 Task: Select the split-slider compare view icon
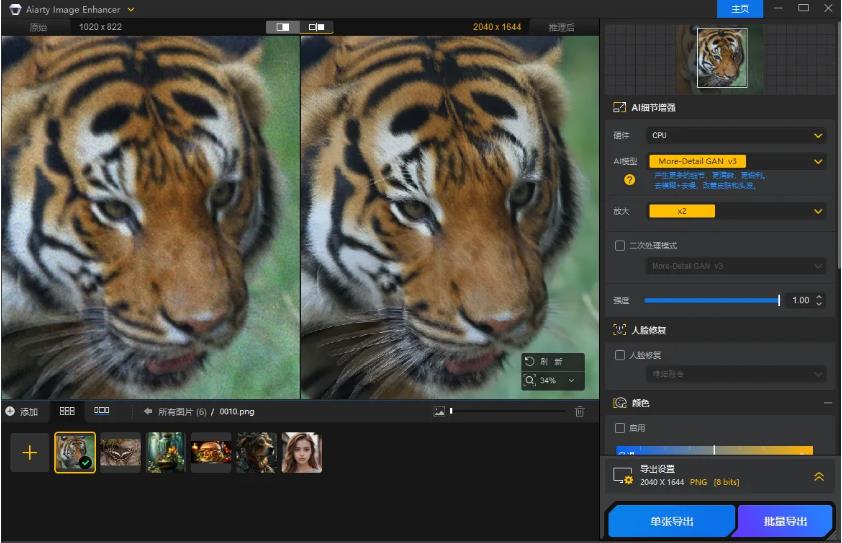coord(283,27)
